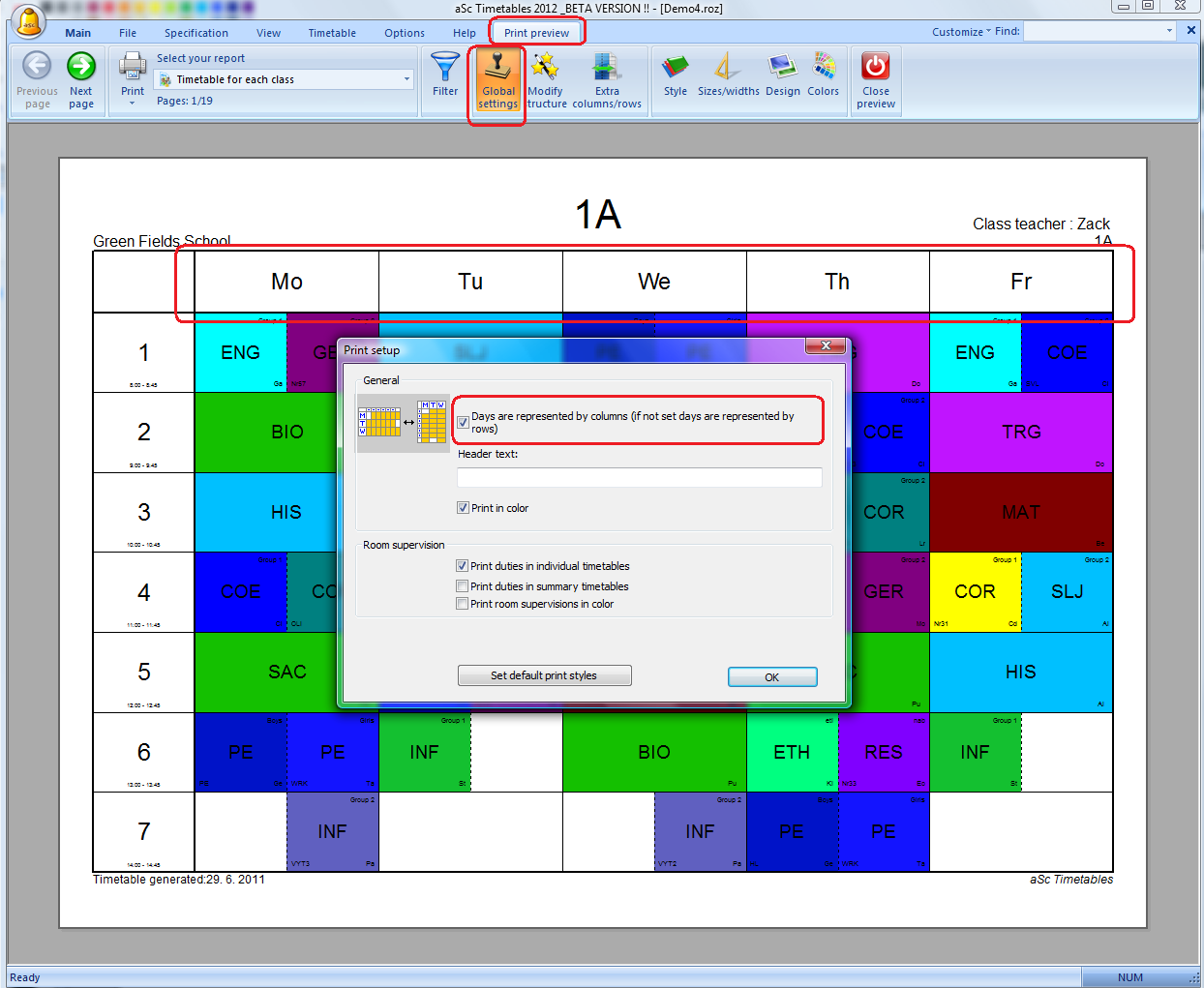Open the Sizes/widths tool

click(728, 68)
